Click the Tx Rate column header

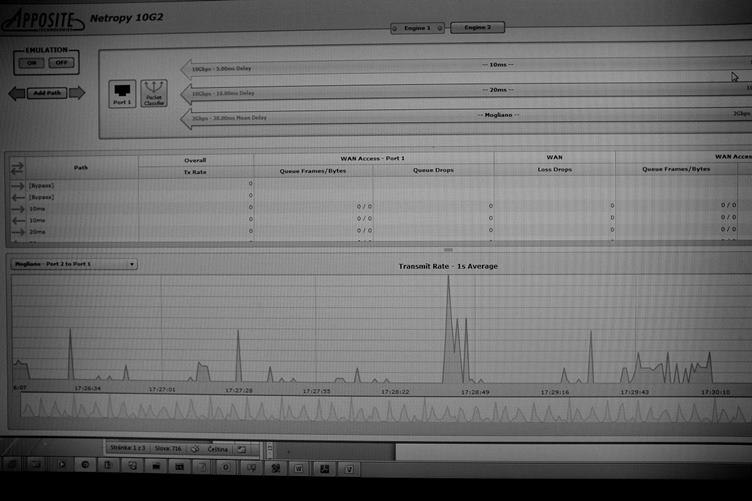[x=195, y=172]
